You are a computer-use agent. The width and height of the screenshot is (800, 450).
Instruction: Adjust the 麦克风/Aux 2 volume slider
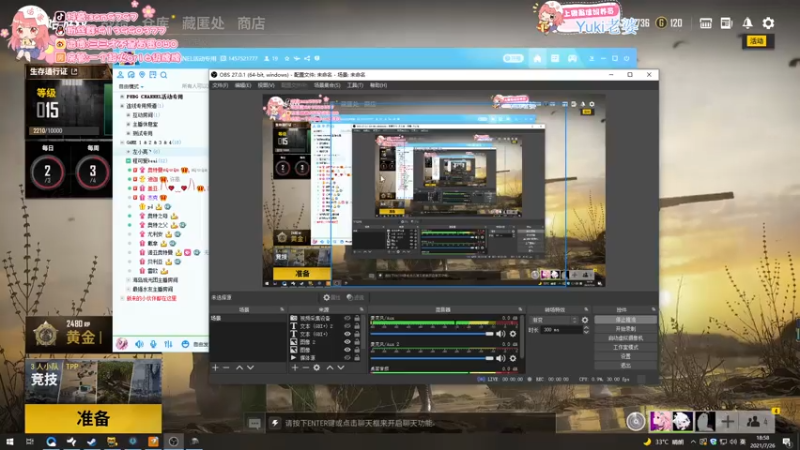pyautogui.click(x=432, y=358)
